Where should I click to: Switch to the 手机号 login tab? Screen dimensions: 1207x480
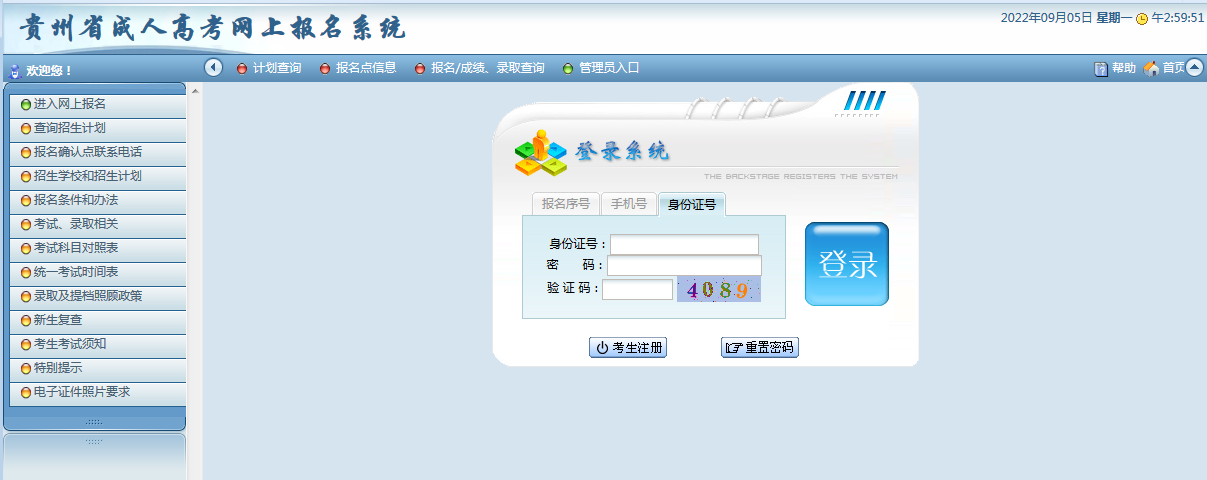[629, 204]
